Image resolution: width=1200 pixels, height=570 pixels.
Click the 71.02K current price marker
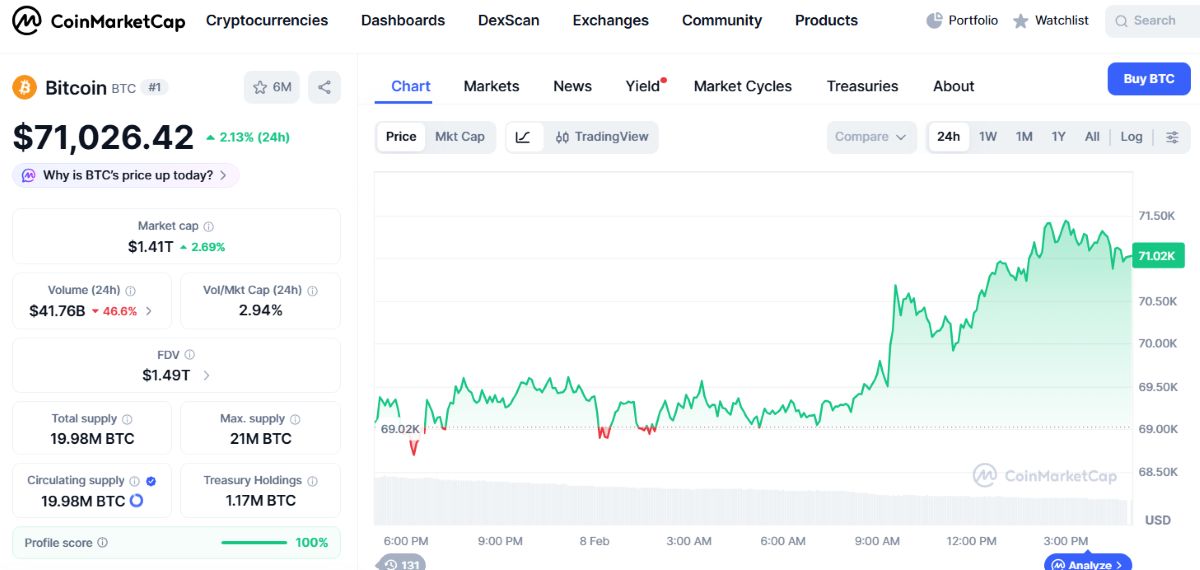coord(1158,255)
